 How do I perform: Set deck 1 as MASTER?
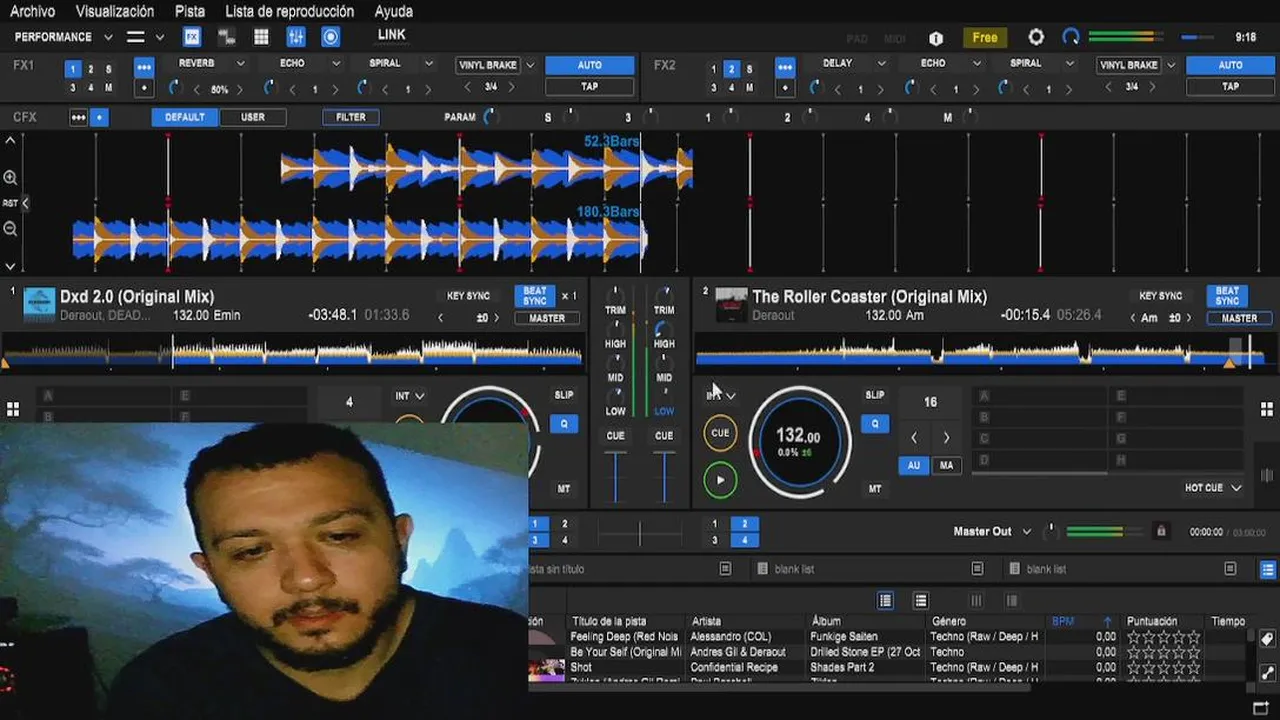point(547,318)
